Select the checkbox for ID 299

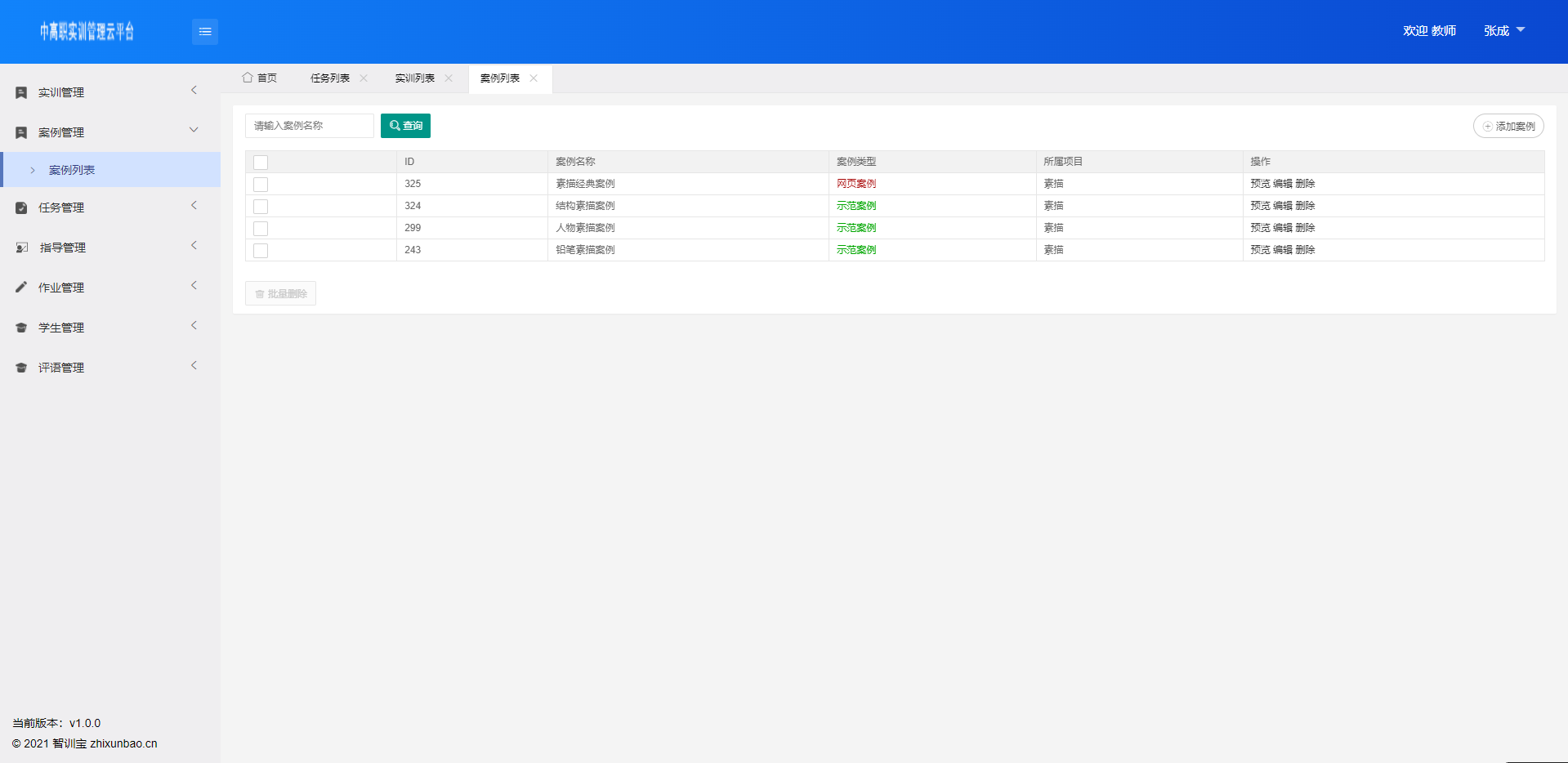click(261, 229)
